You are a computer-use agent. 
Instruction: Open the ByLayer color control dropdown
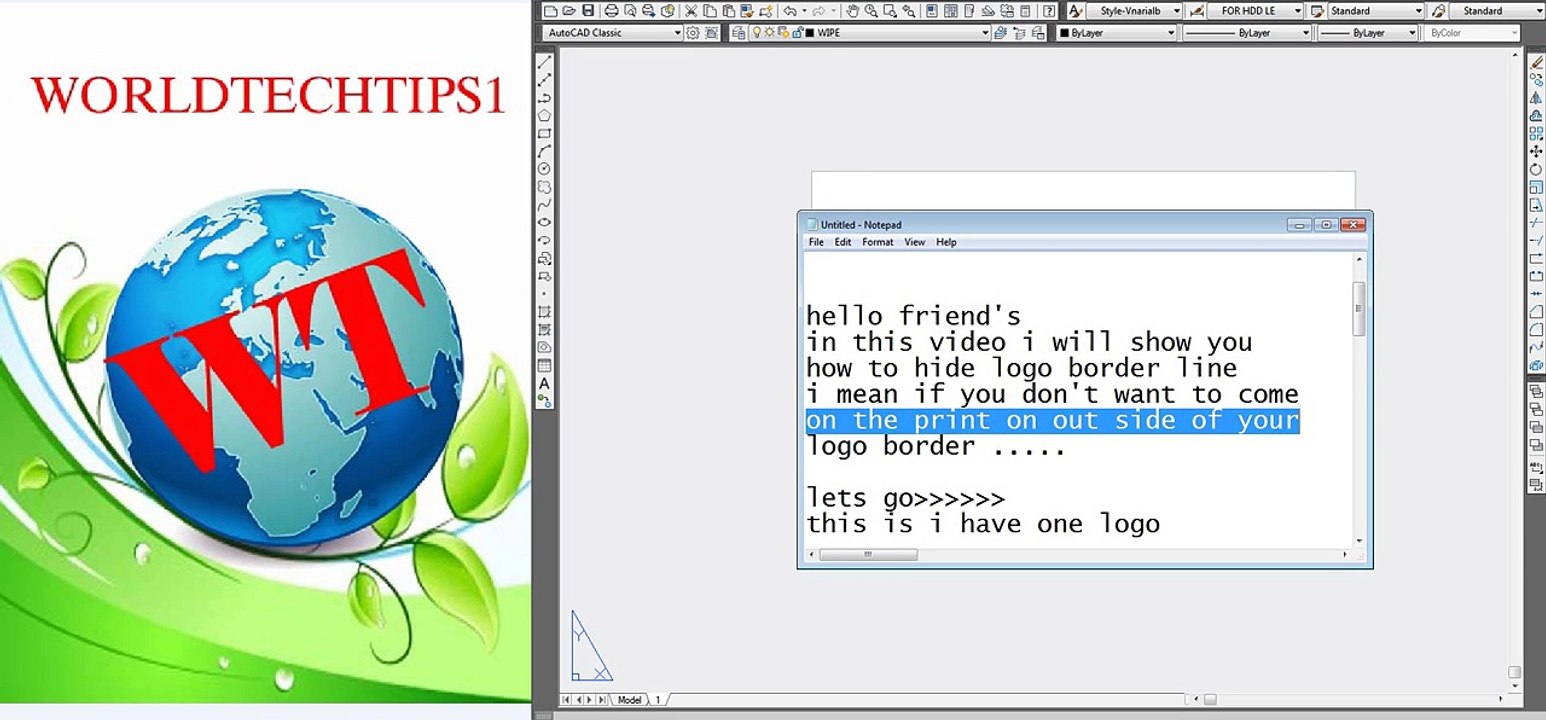click(1117, 33)
